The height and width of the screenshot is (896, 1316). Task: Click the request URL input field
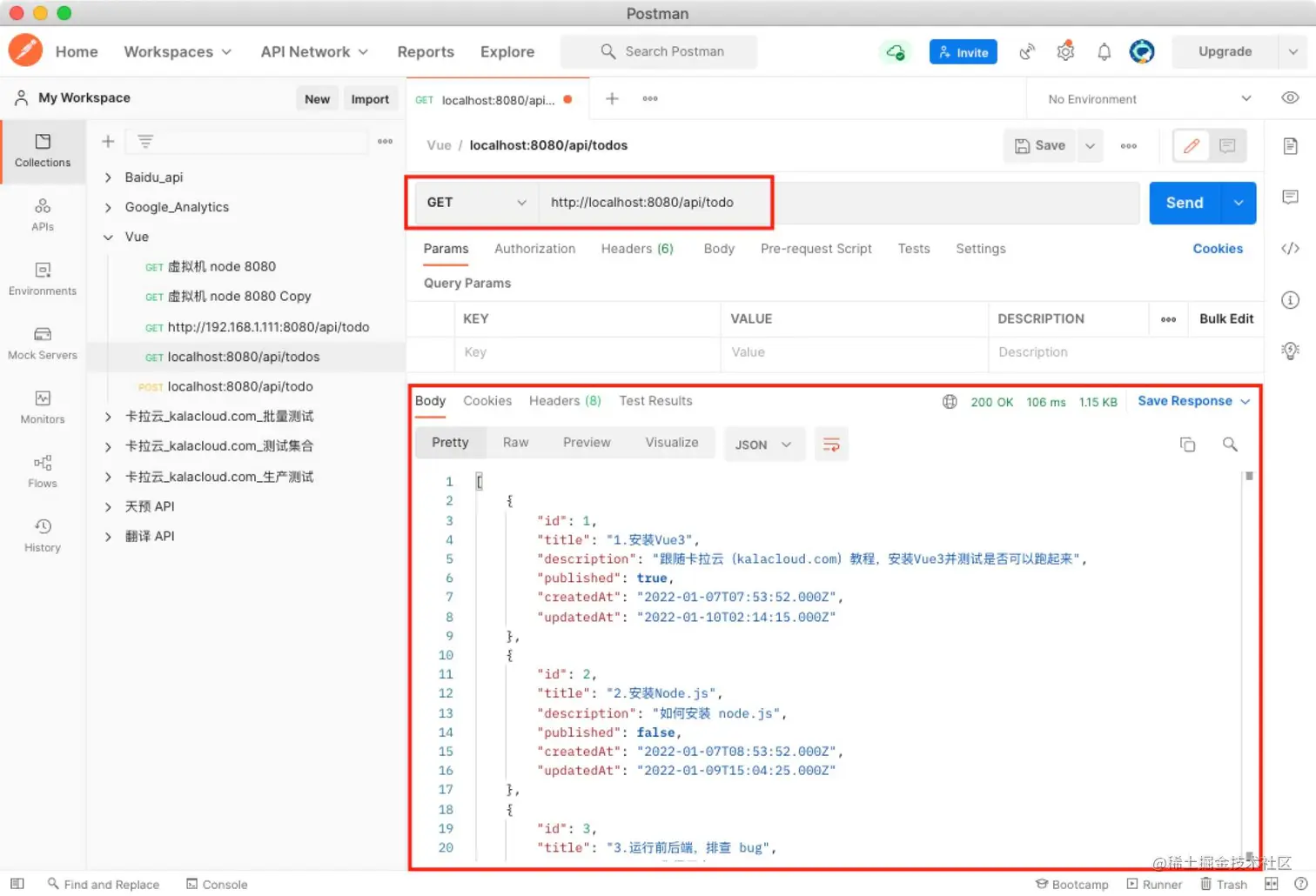coord(839,202)
